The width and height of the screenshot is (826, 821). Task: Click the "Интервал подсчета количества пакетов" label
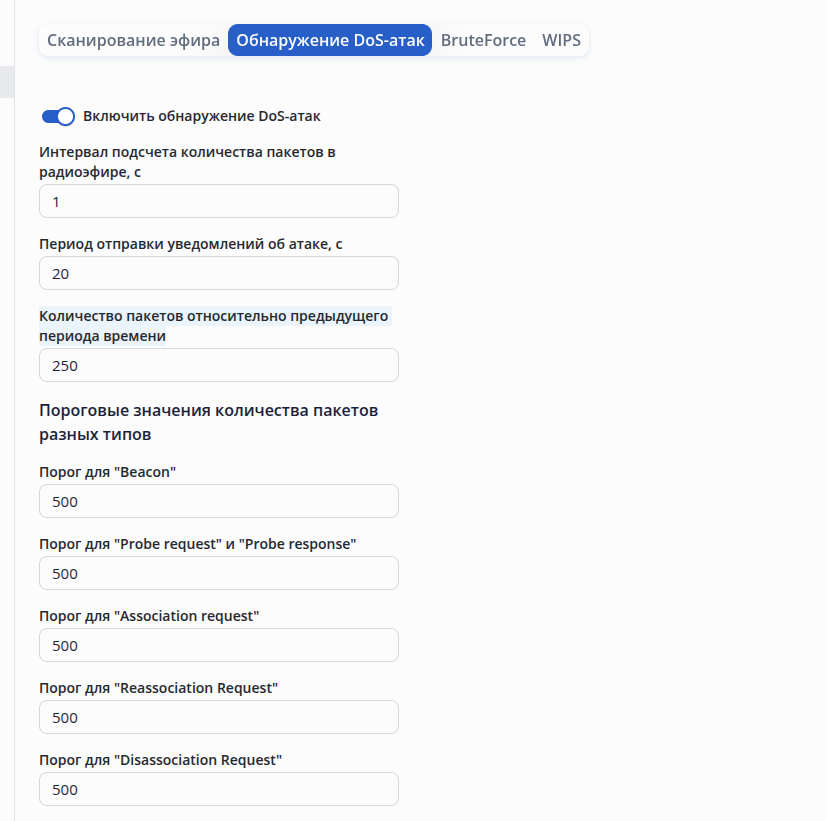(x=193, y=152)
